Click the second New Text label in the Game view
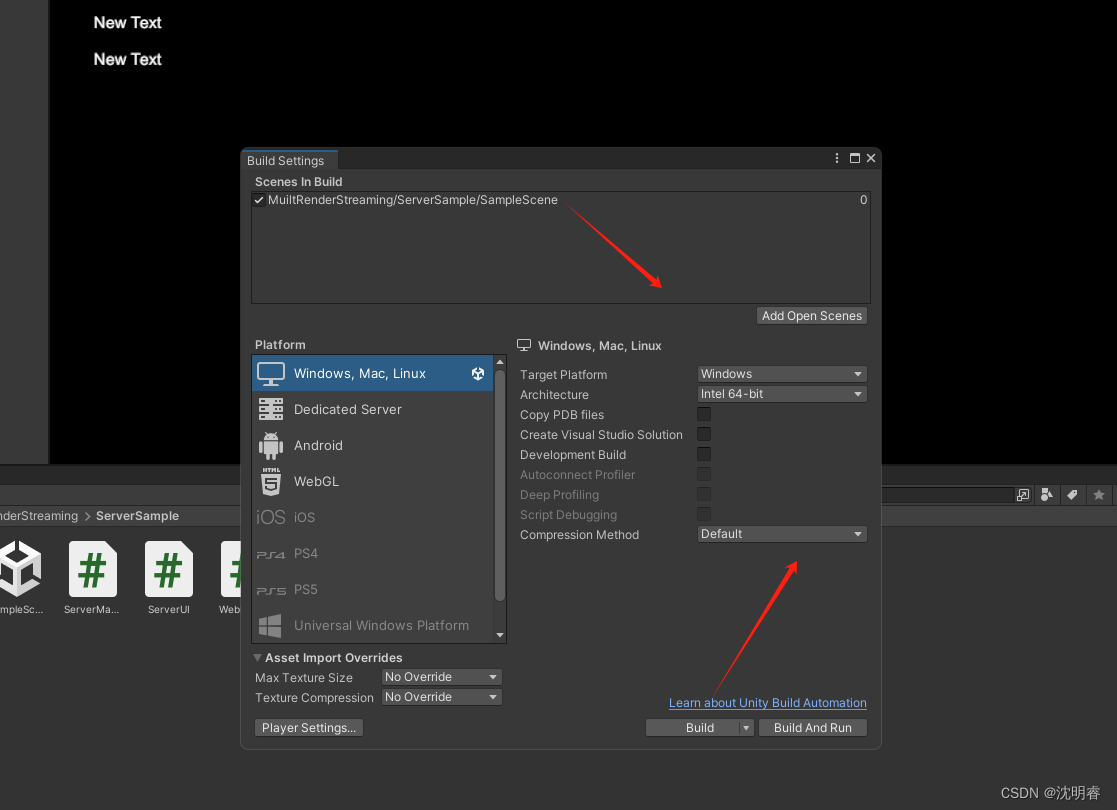 128,59
